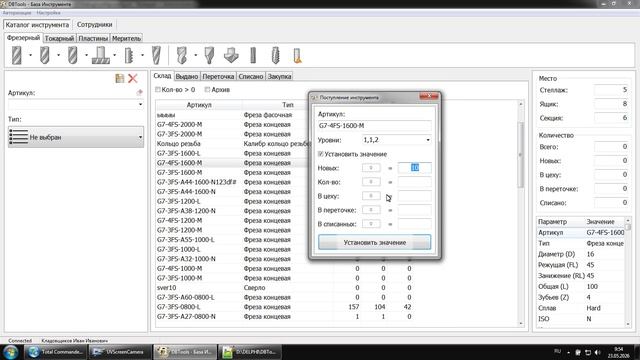The height and width of the screenshot is (360, 640).
Task: Open the Уровни dropdown in dialog
Action: [x=396, y=140]
